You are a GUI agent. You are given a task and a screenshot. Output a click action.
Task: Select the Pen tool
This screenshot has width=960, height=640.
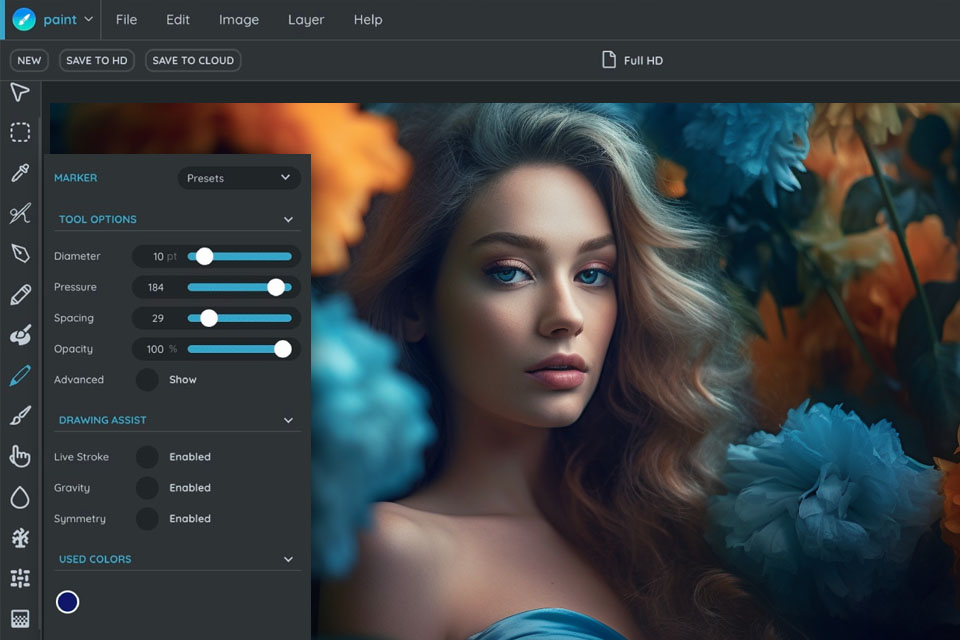click(19, 253)
